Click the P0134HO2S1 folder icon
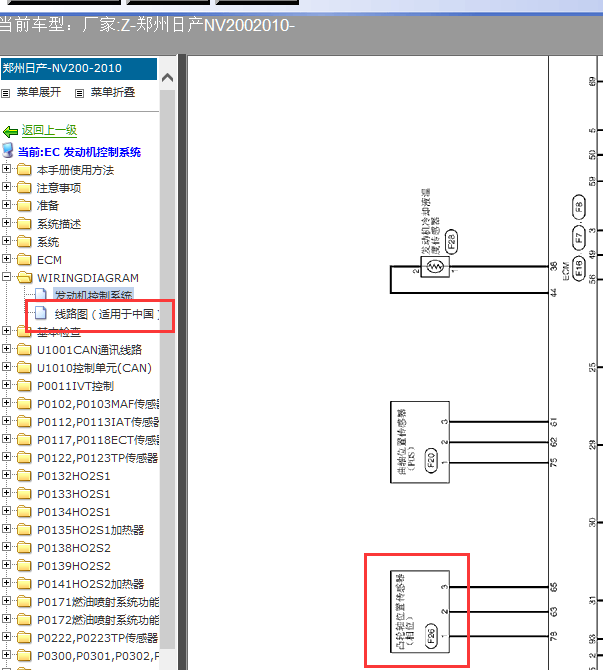 point(24,511)
